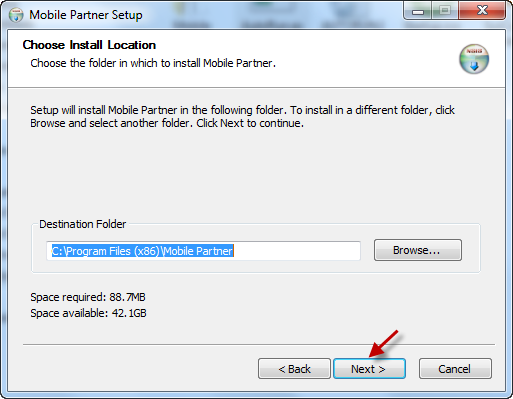Viewport: 513px width, 399px height.
Task: Click Next > to continue installation
Action: coord(369,369)
